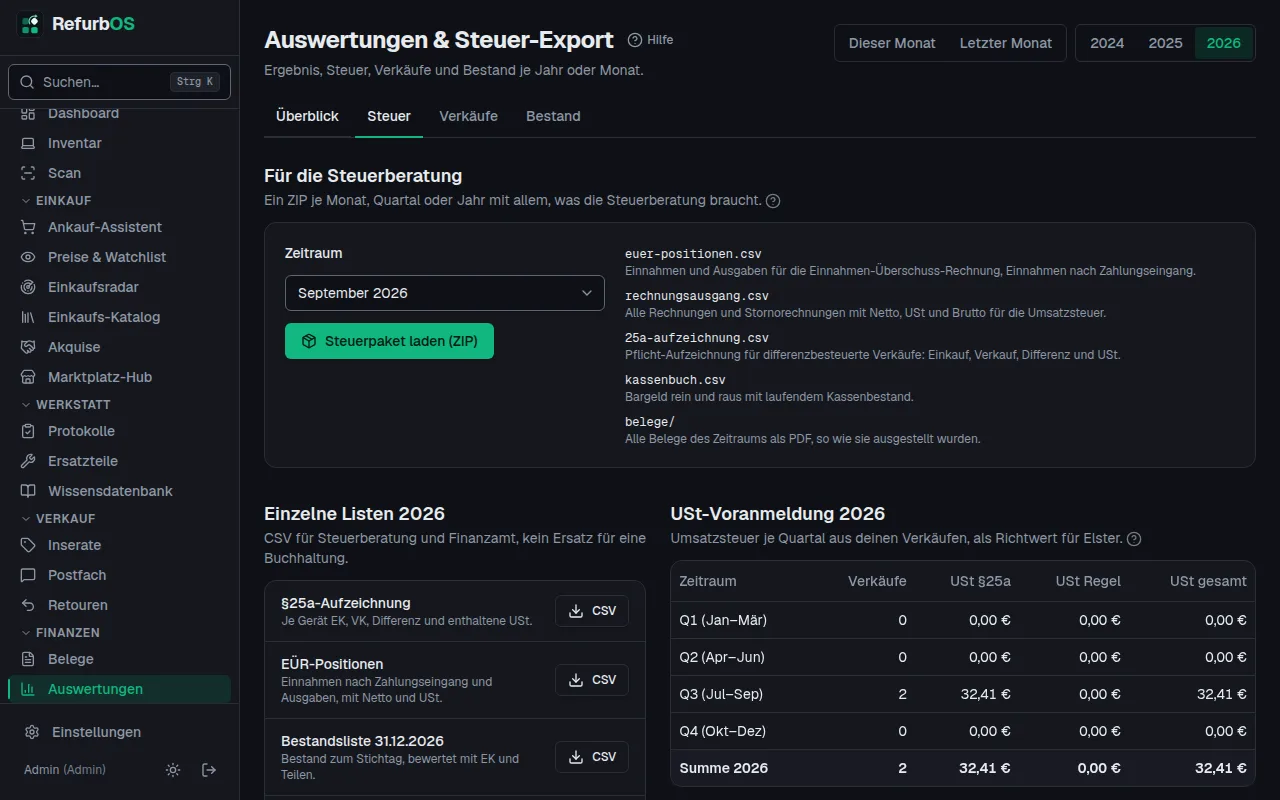Click the Postfach message icon
Image resolution: width=1280 pixels, height=800 pixels.
coord(28,575)
